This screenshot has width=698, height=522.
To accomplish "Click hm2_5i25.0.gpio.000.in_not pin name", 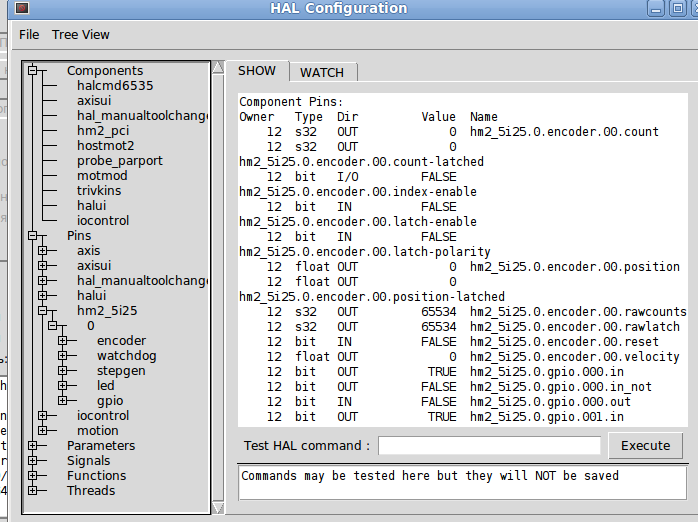I will click(x=561, y=387).
